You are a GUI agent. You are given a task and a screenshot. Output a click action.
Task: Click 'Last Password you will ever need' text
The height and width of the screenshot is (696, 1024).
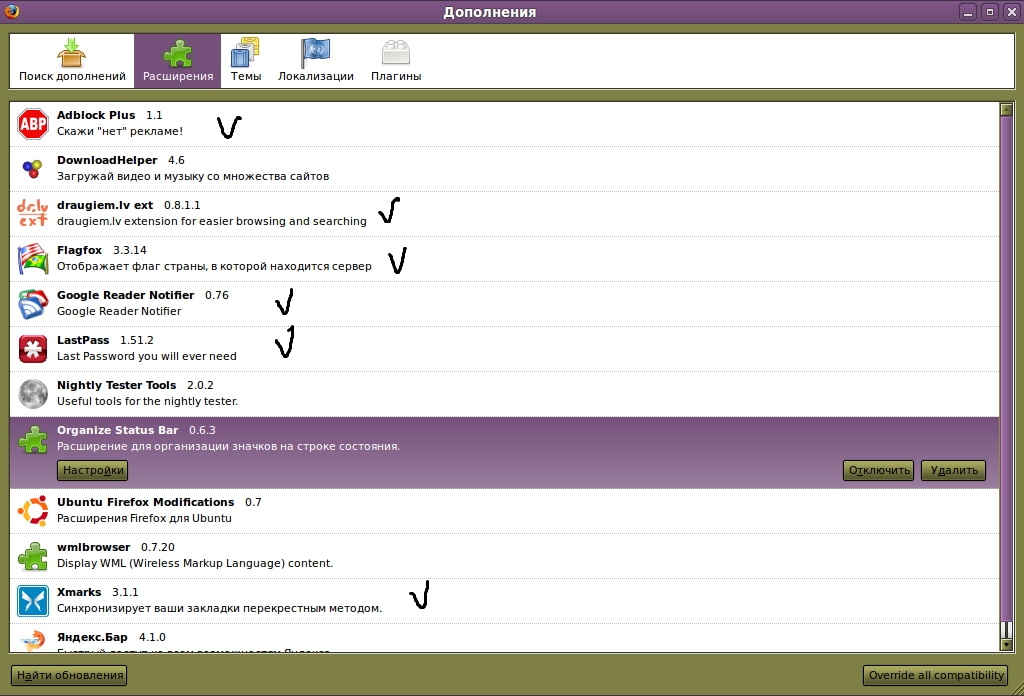146,356
